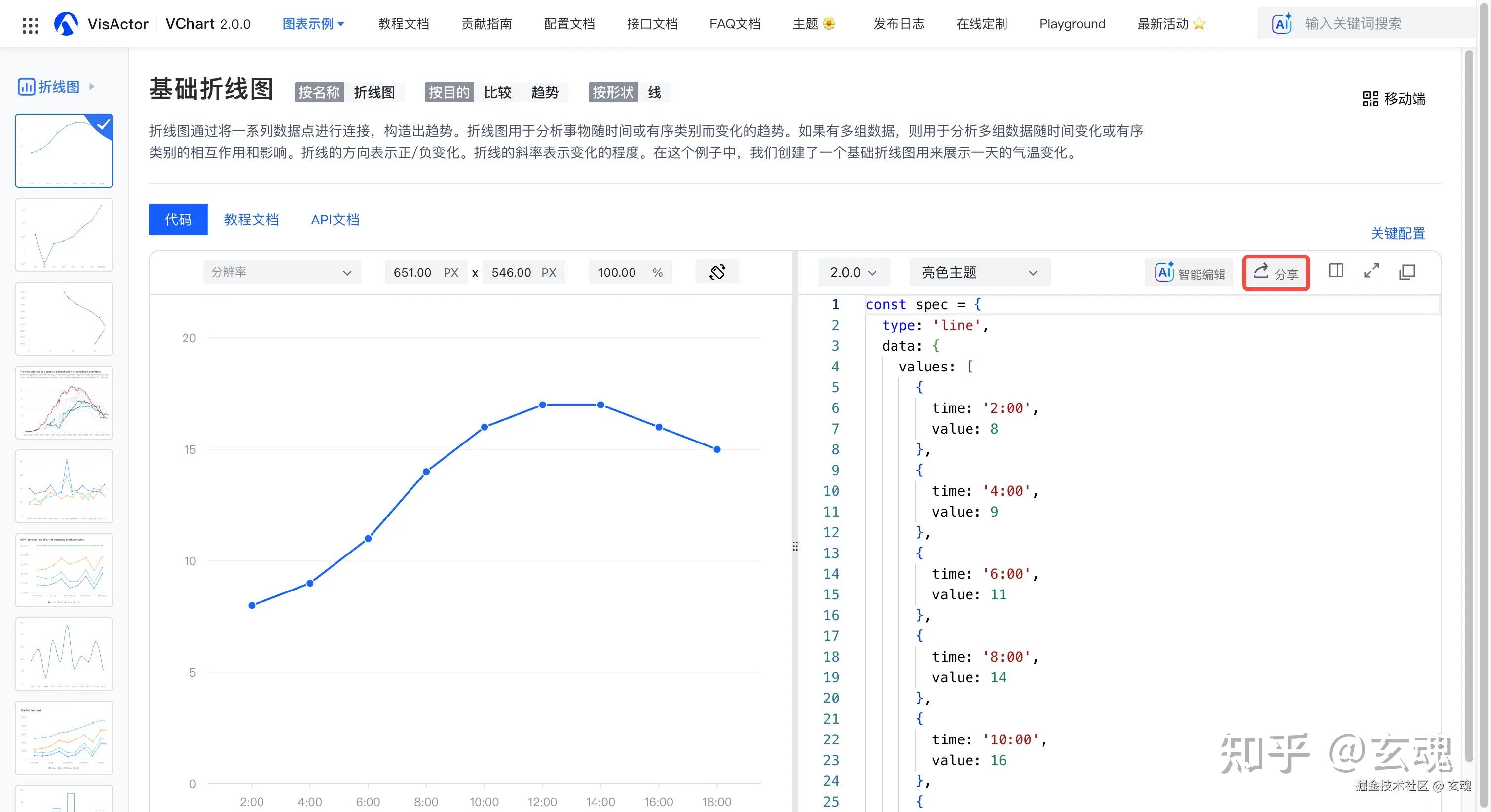Rotate the chart dimensions with swap icon
Screen dimensions: 1491x812
pyautogui.click(x=717, y=272)
